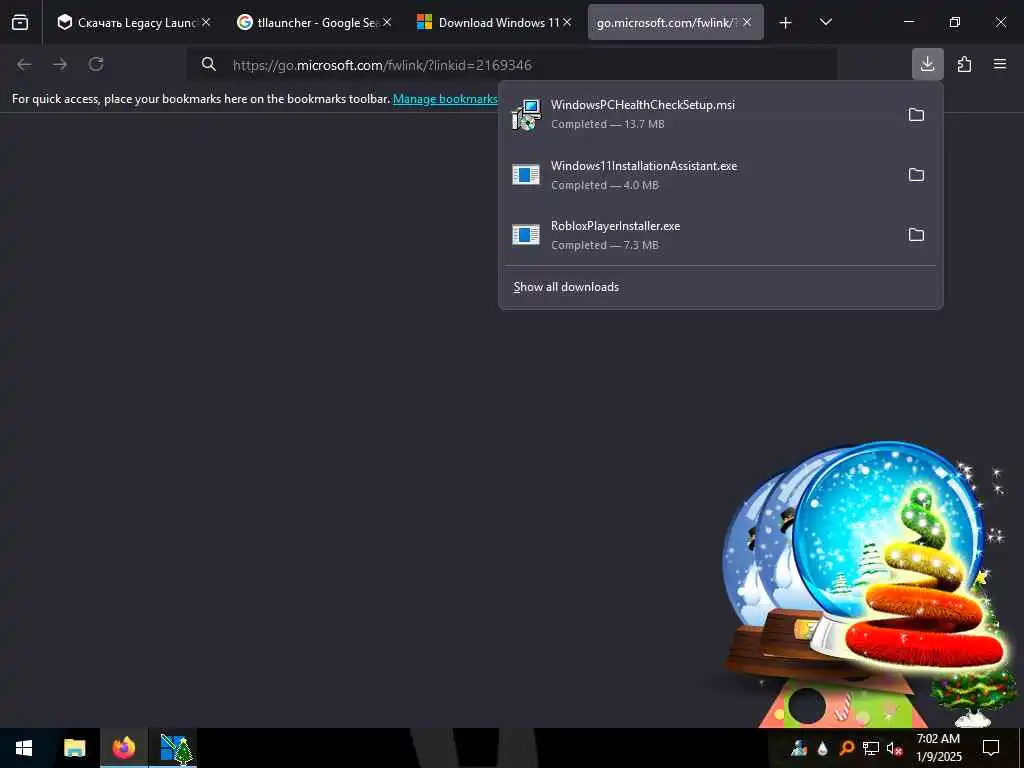1024x768 pixels.
Task: Open WindowsPCHealthCheckSetup.msi download entry
Action: click(702, 115)
